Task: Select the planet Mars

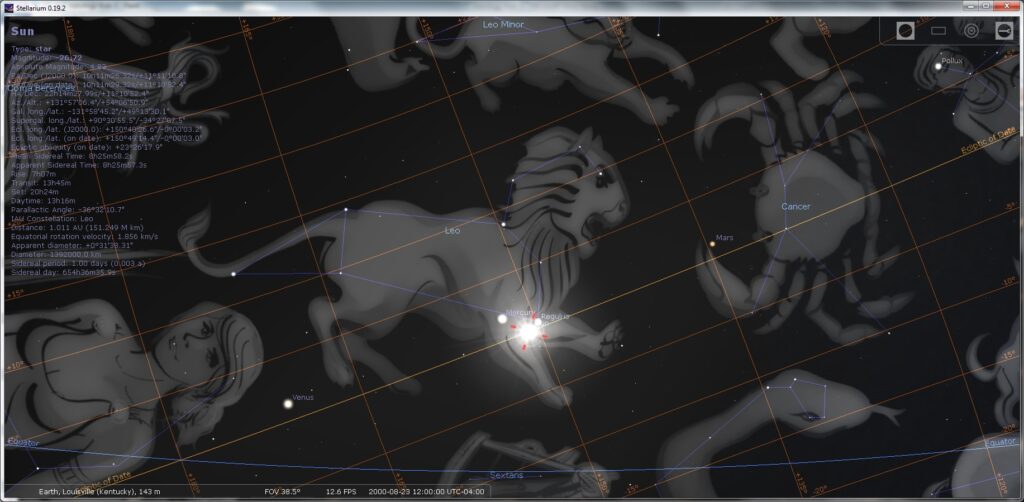Action: (x=712, y=244)
